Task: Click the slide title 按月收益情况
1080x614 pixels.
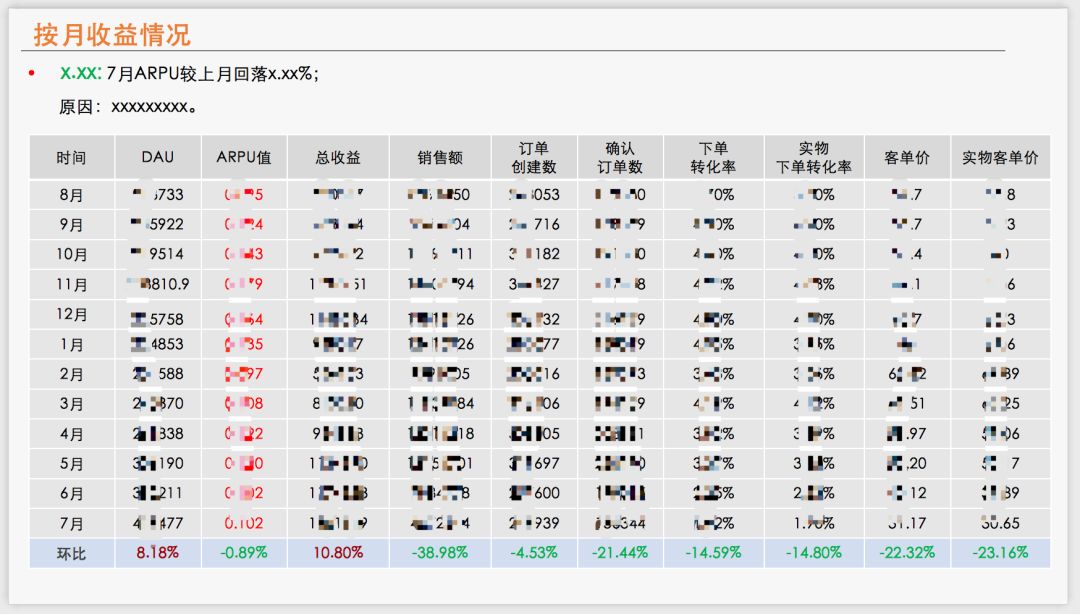Action: [x=112, y=35]
